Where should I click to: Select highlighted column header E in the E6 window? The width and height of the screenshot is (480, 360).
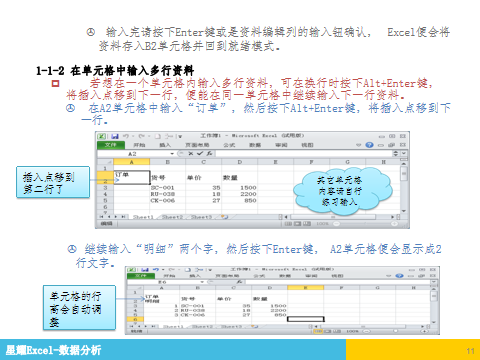click(305, 287)
